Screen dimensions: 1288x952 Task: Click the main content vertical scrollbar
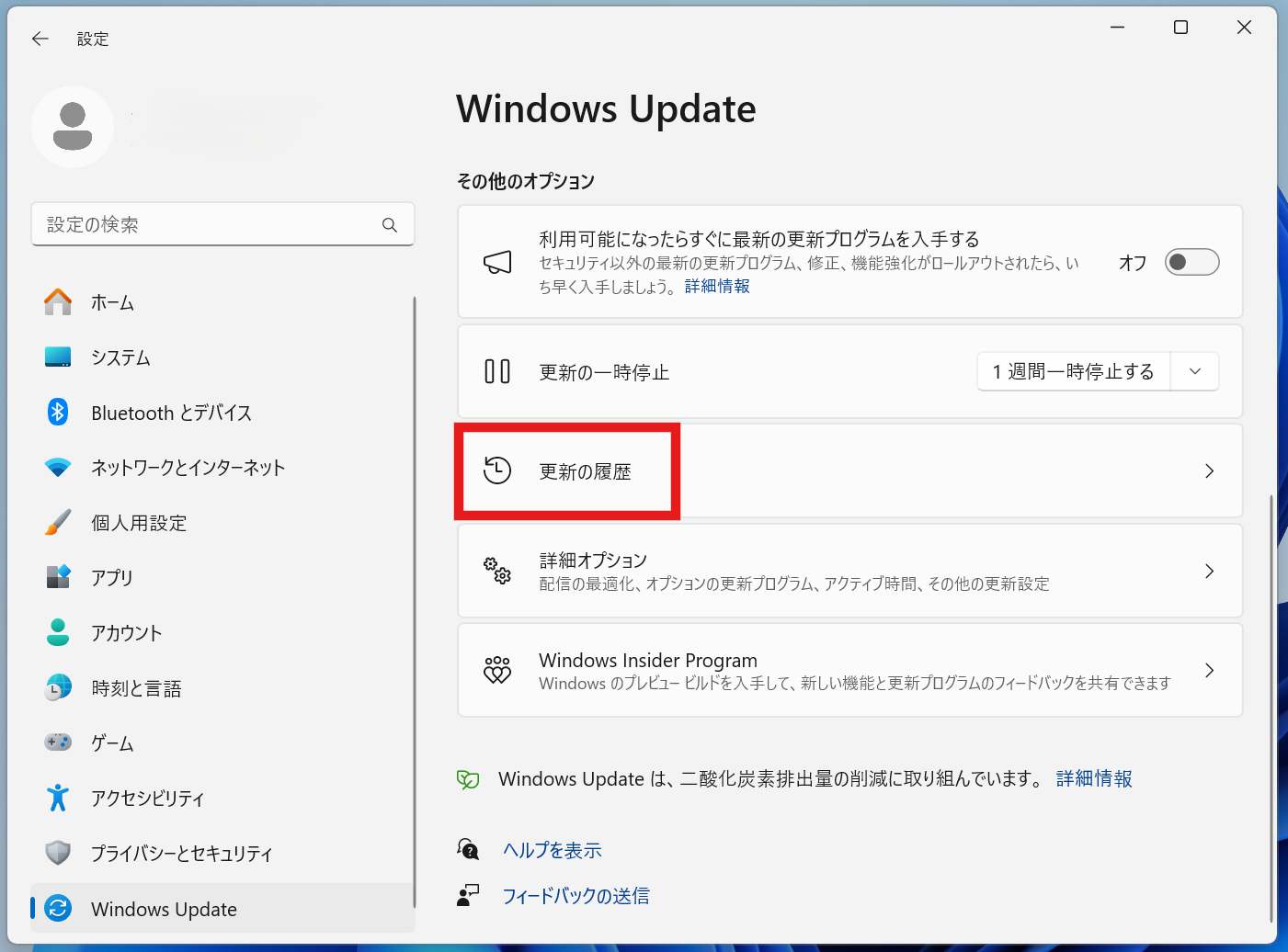[x=1272, y=708]
